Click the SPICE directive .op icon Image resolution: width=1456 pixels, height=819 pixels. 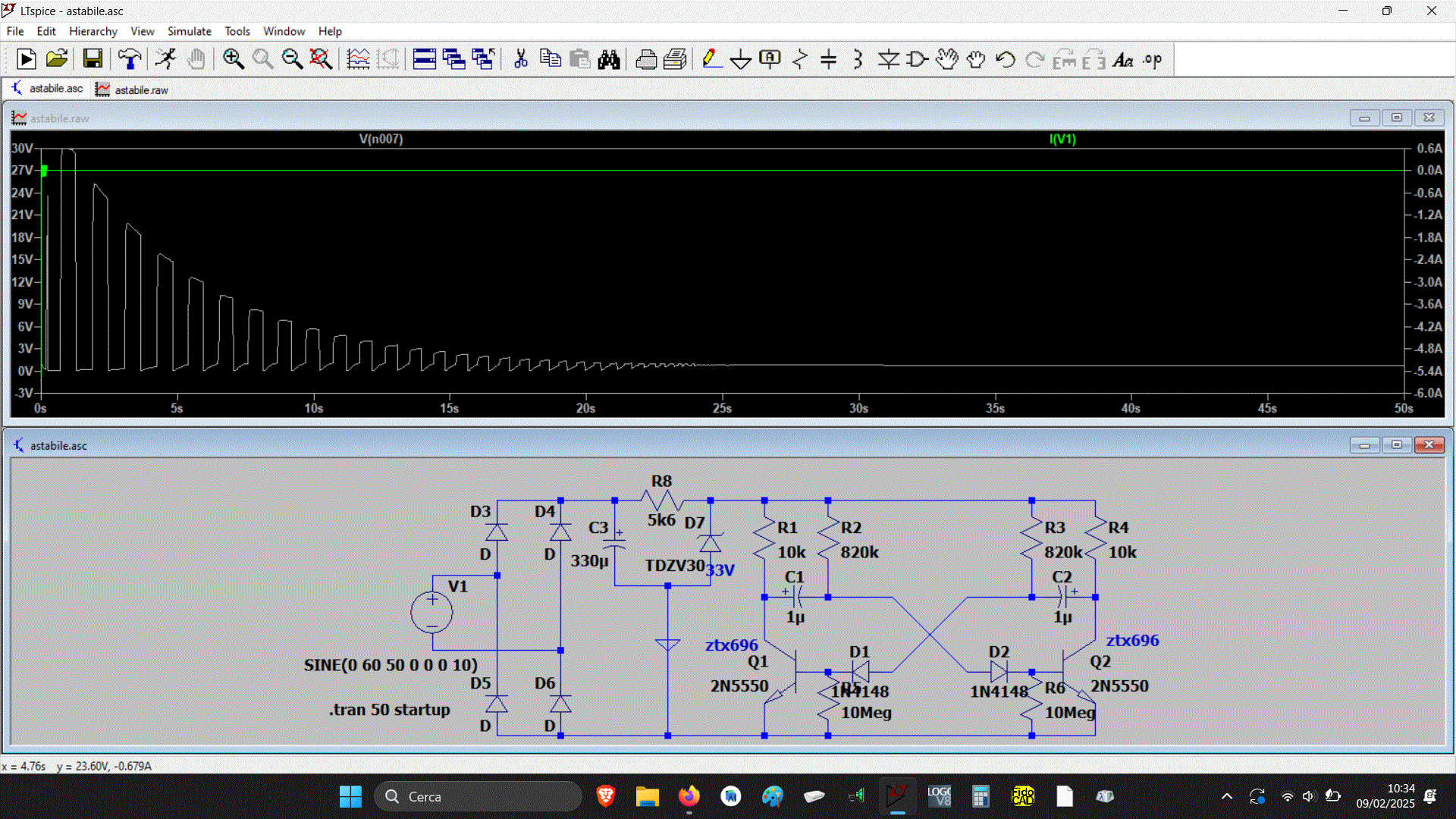coord(1153,59)
